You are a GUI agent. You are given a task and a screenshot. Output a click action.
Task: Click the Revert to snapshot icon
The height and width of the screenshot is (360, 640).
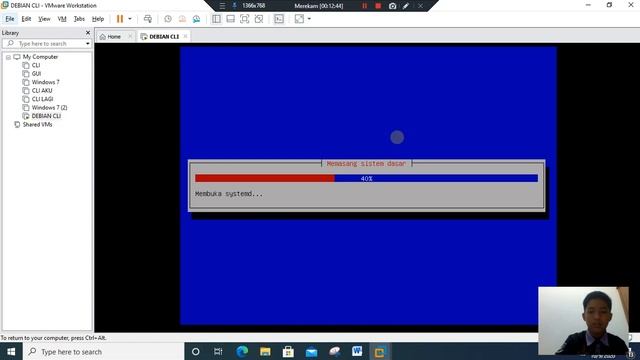tap(182, 19)
